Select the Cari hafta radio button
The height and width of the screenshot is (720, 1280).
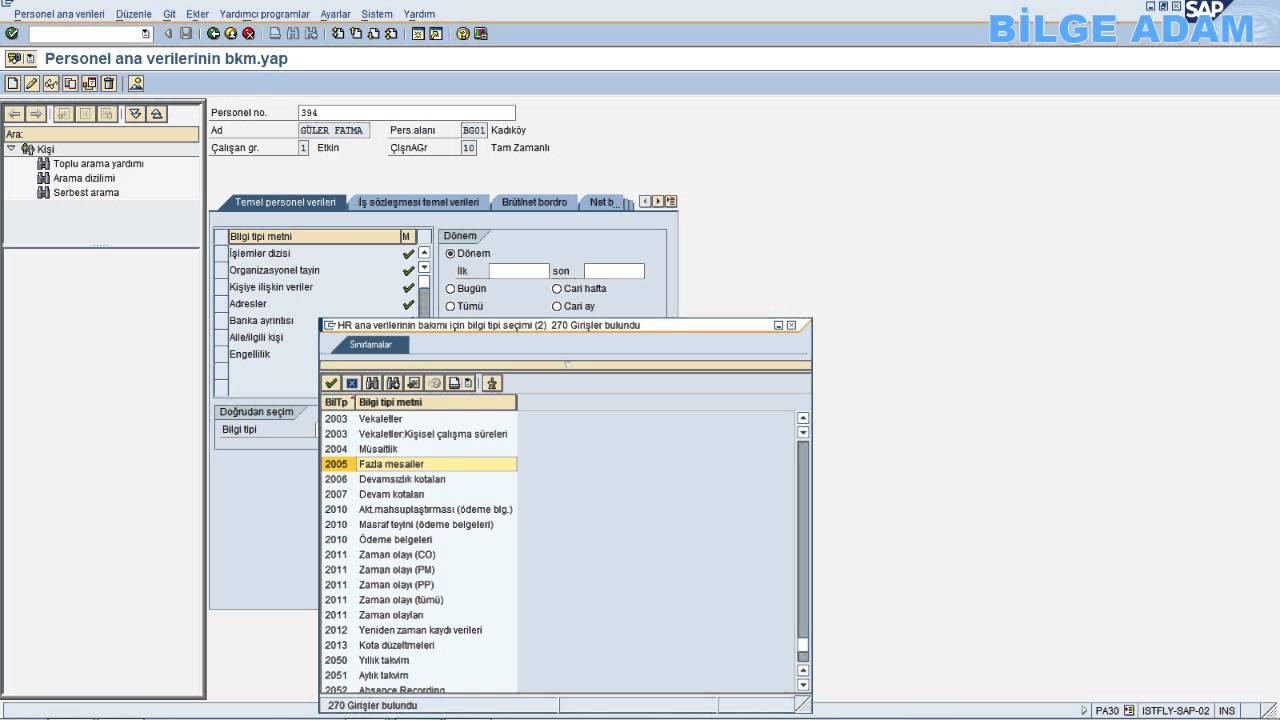557,289
